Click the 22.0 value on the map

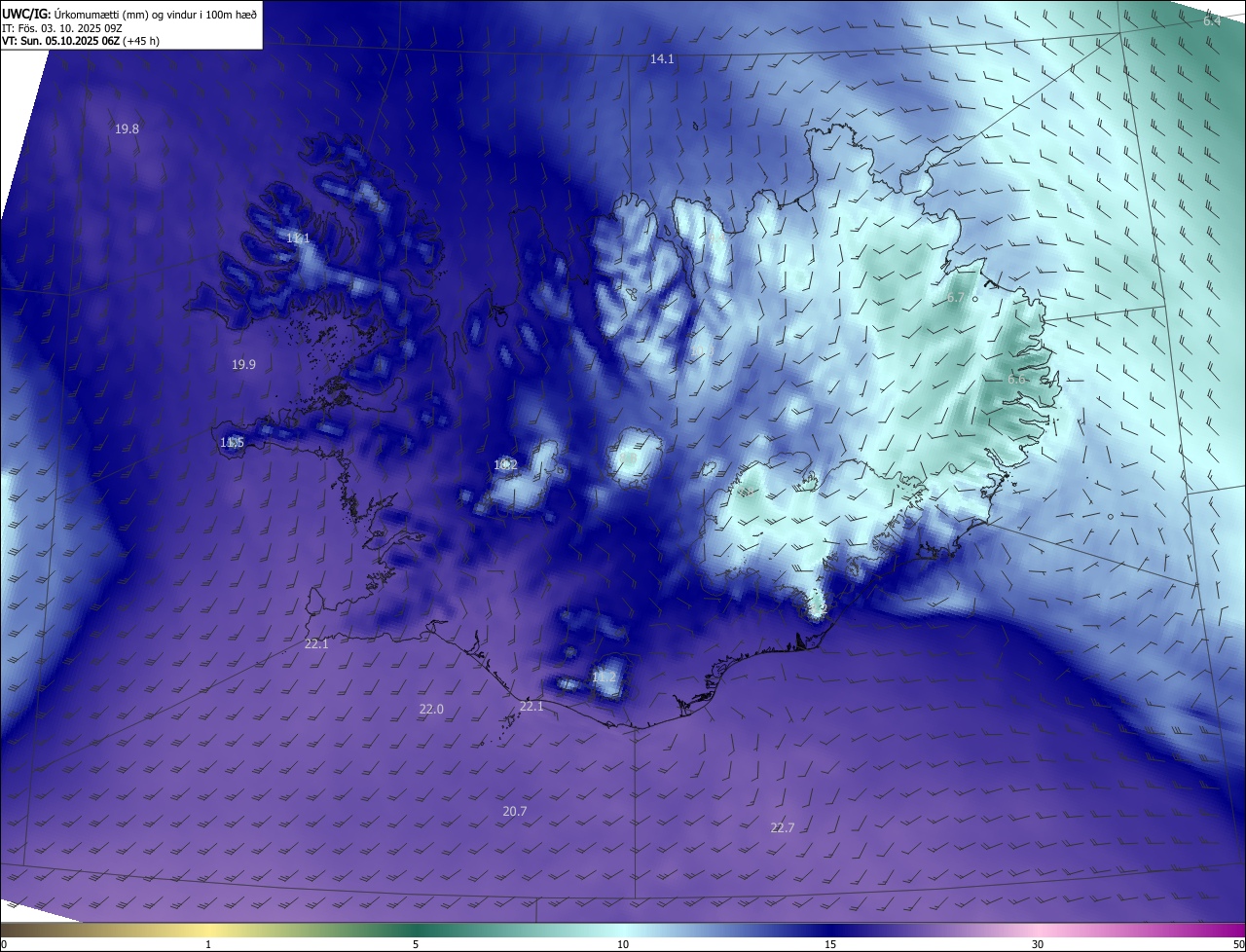(431, 710)
